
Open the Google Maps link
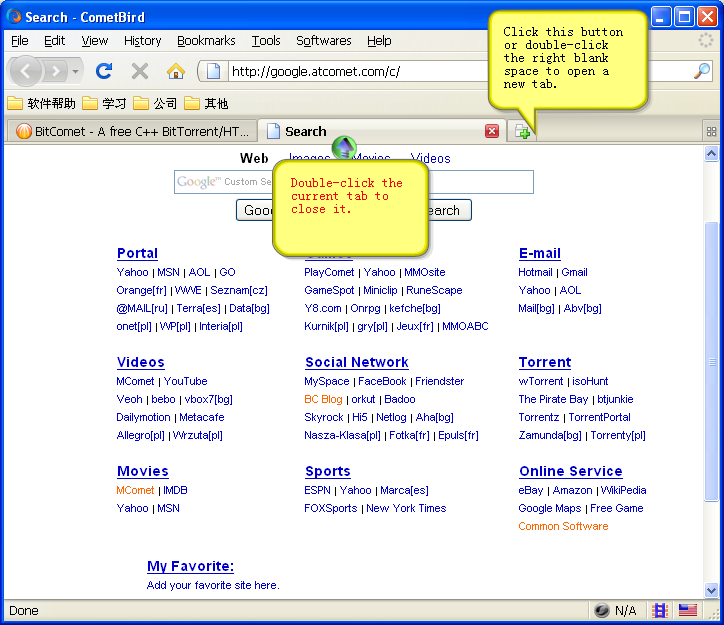tap(549, 508)
